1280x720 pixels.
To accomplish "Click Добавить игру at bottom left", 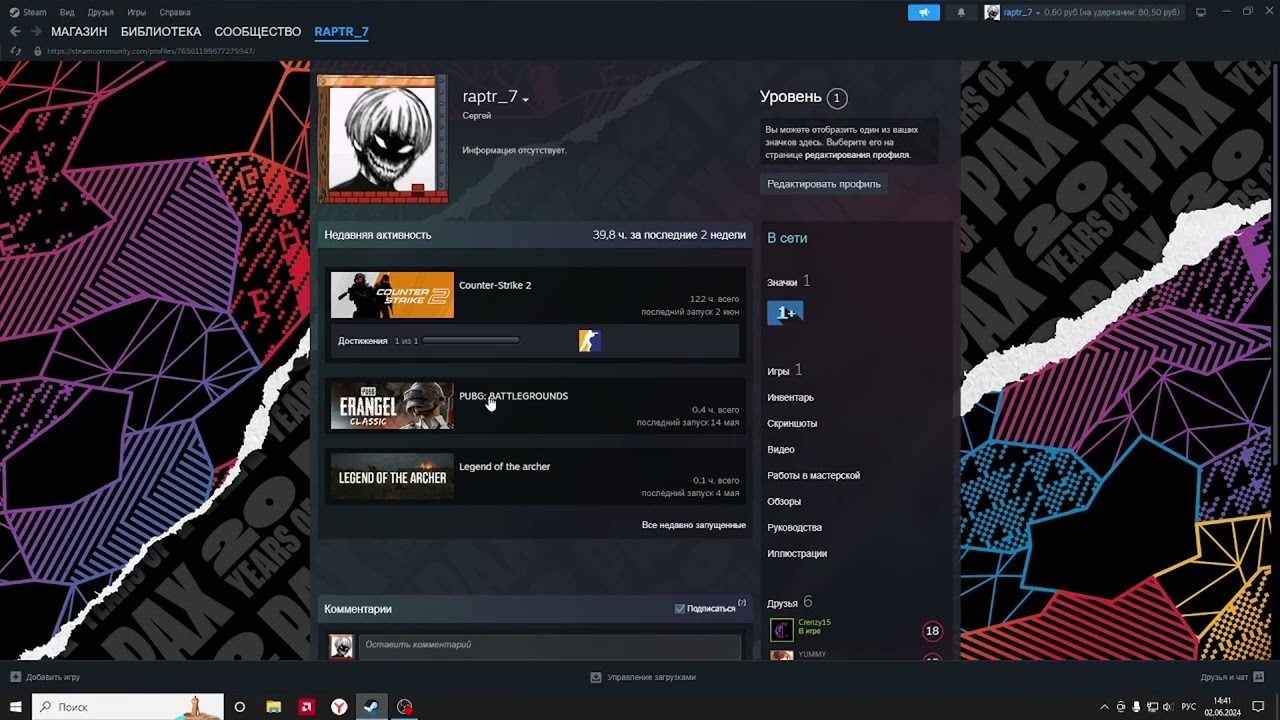I will [x=45, y=677].
